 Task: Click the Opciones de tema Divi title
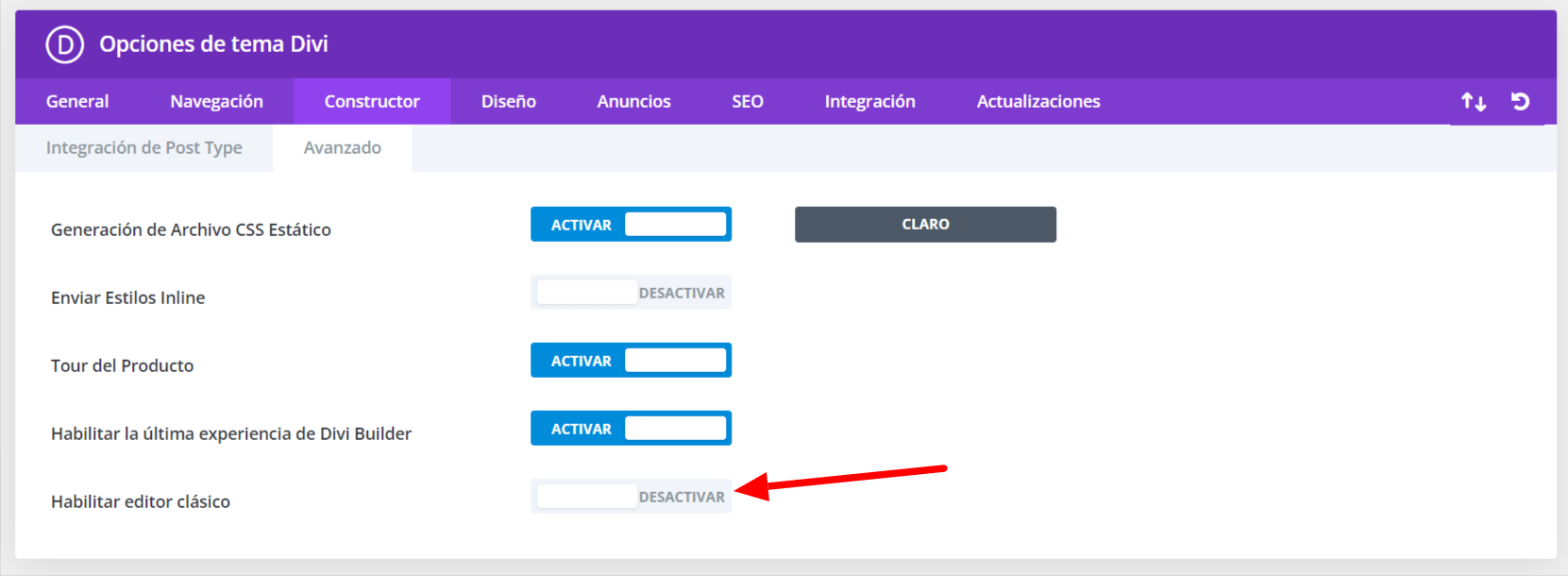click(213, 44)
